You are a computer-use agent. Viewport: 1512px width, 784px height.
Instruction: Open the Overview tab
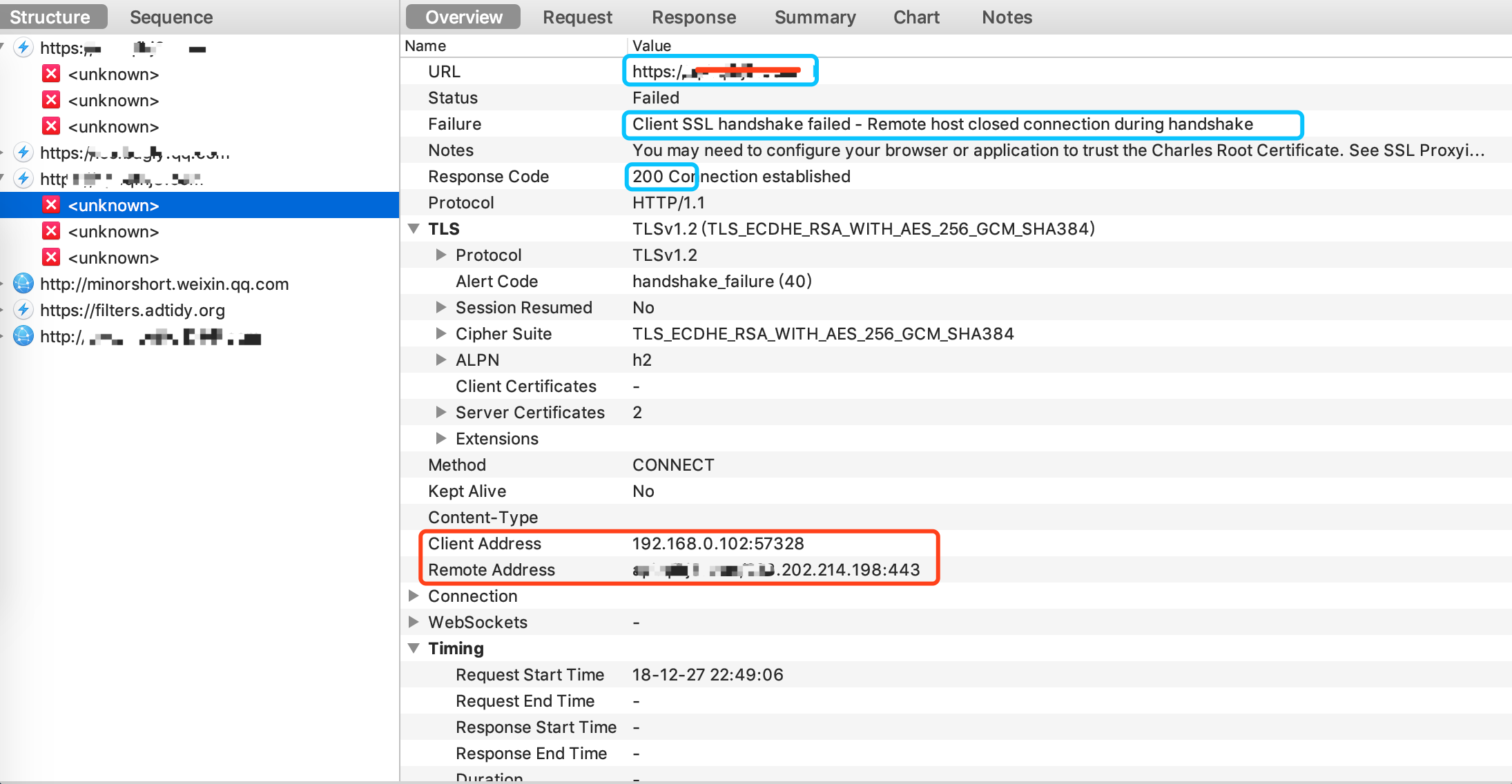463,17
